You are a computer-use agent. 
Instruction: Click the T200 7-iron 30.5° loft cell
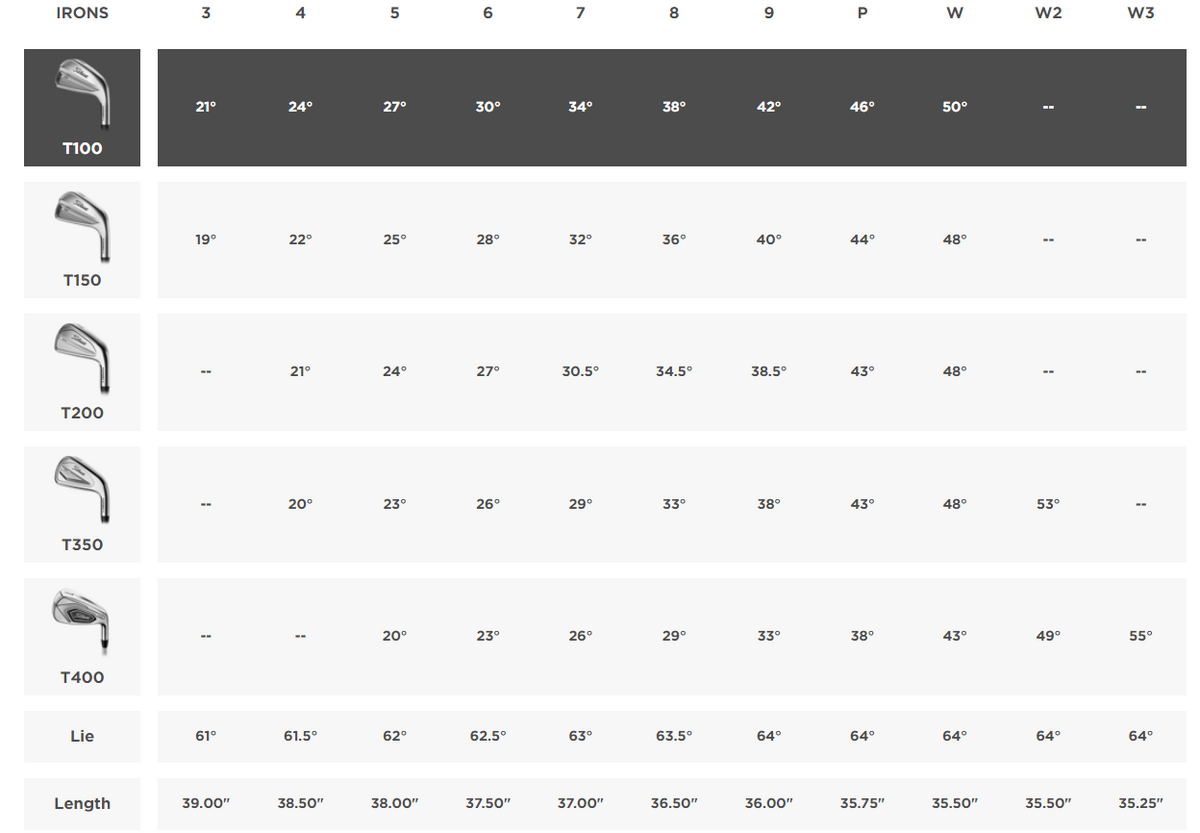pyautogui.click(x=580, y=371)
